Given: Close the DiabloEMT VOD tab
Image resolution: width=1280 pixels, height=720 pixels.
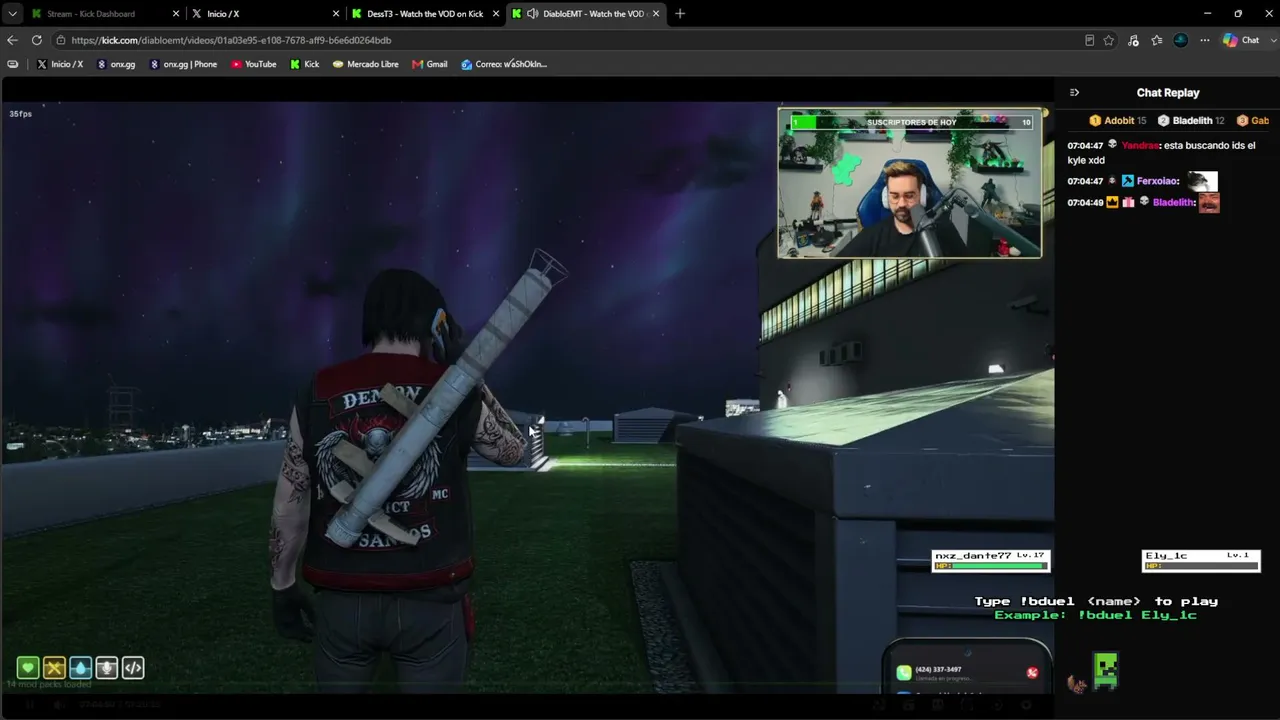Looking at the screenshot, I should click(x=656, y=14).
